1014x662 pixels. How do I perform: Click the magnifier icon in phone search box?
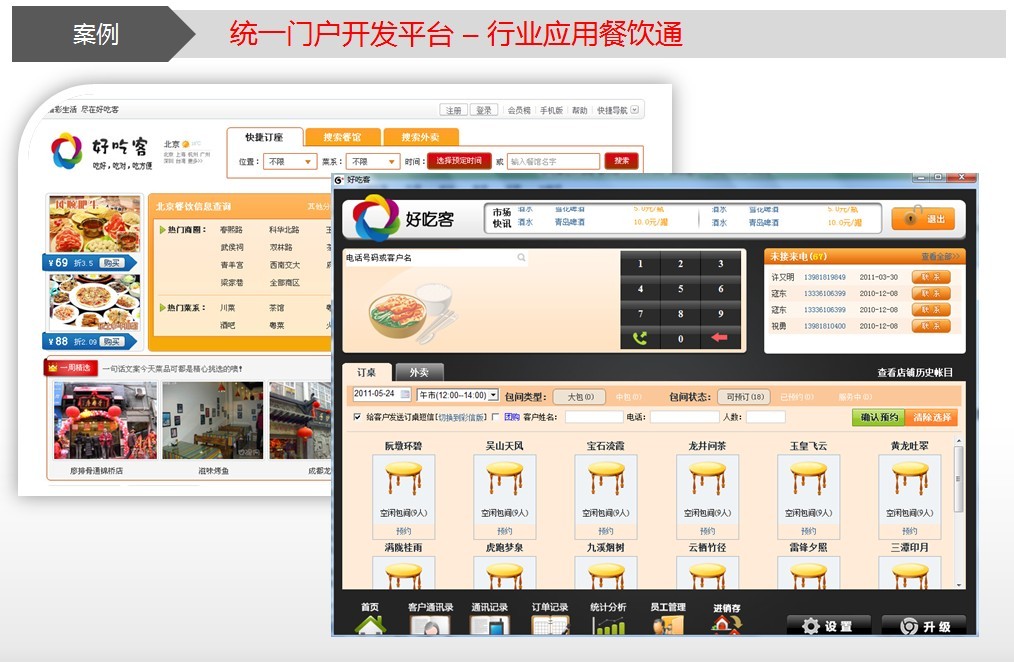[521, 258]
